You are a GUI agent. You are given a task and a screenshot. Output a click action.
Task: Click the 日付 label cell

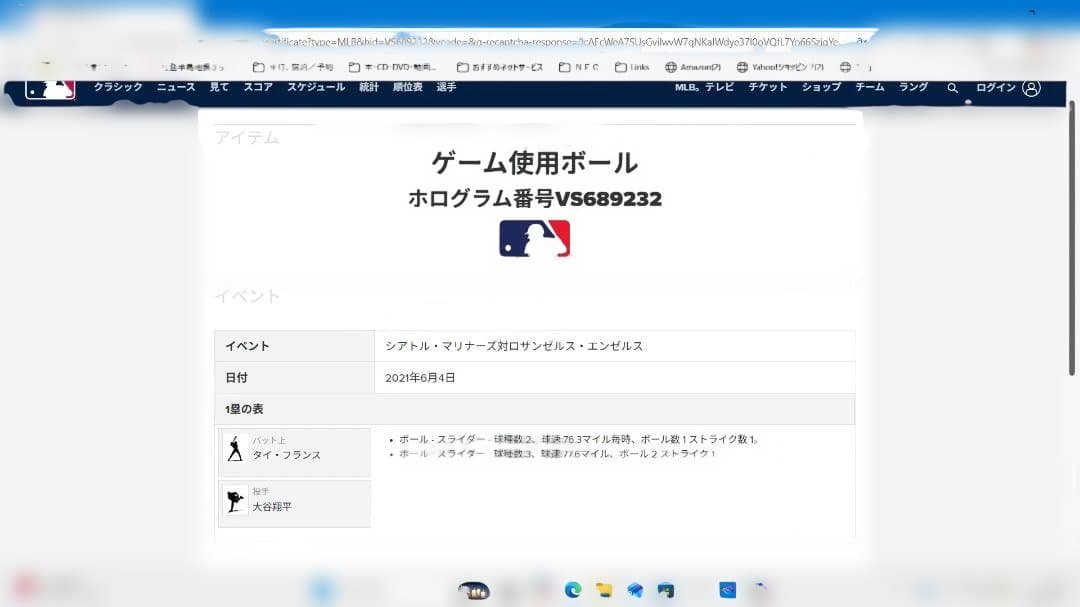click(295, 378)
